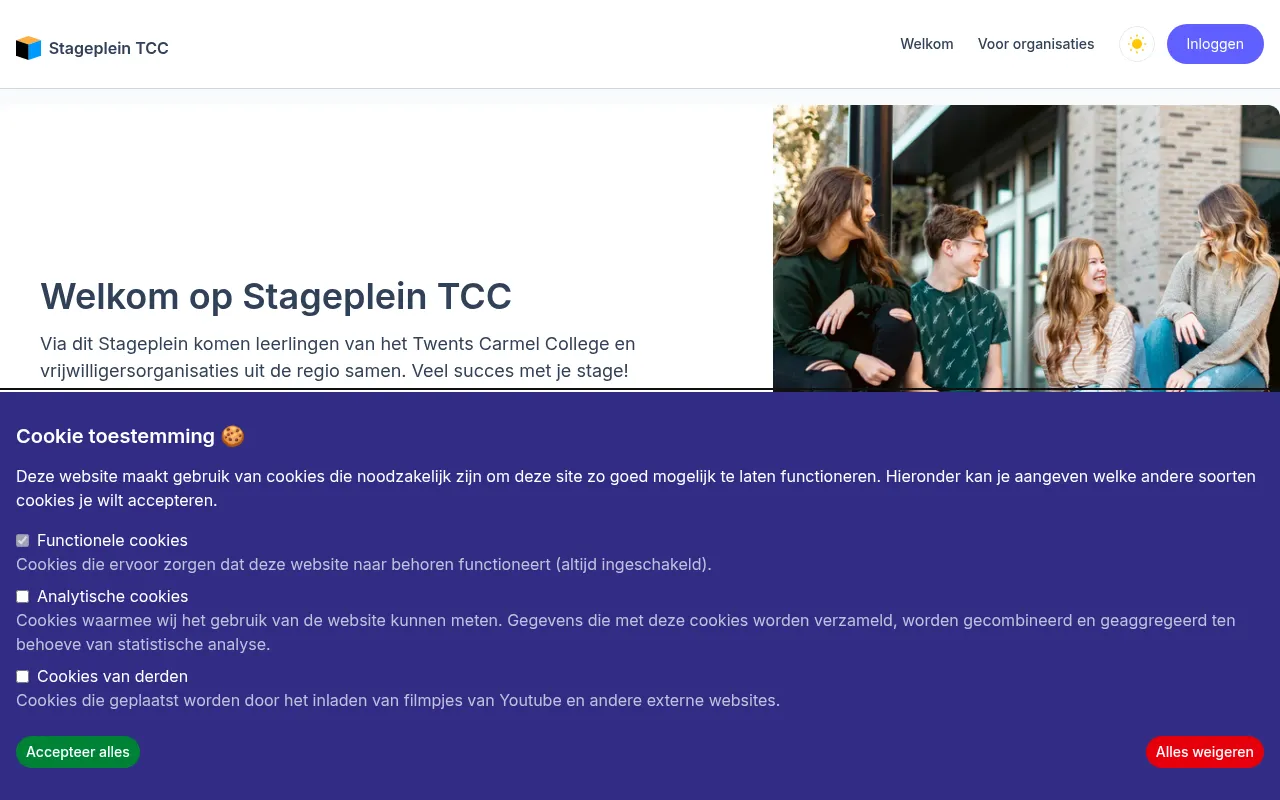This screenshot has width=1280, height=800.
Task: Click the green Accepteer alles button
Action: pyautogui.click(x=78, y=752)
